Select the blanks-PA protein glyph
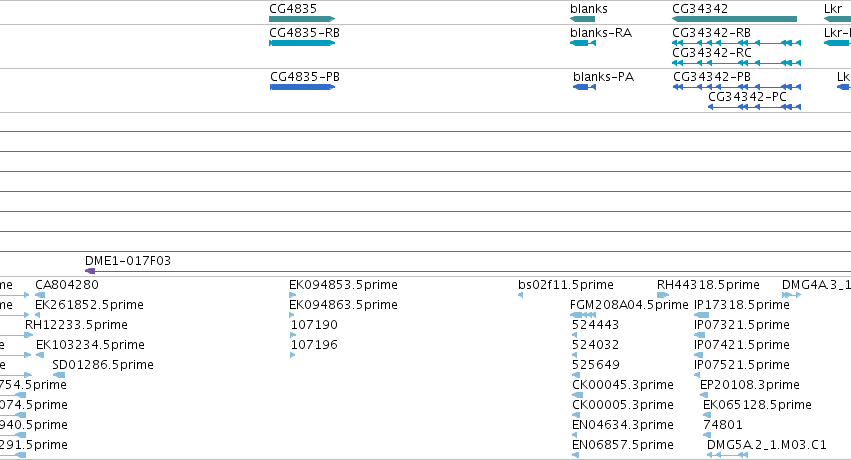 coord(585,87)
